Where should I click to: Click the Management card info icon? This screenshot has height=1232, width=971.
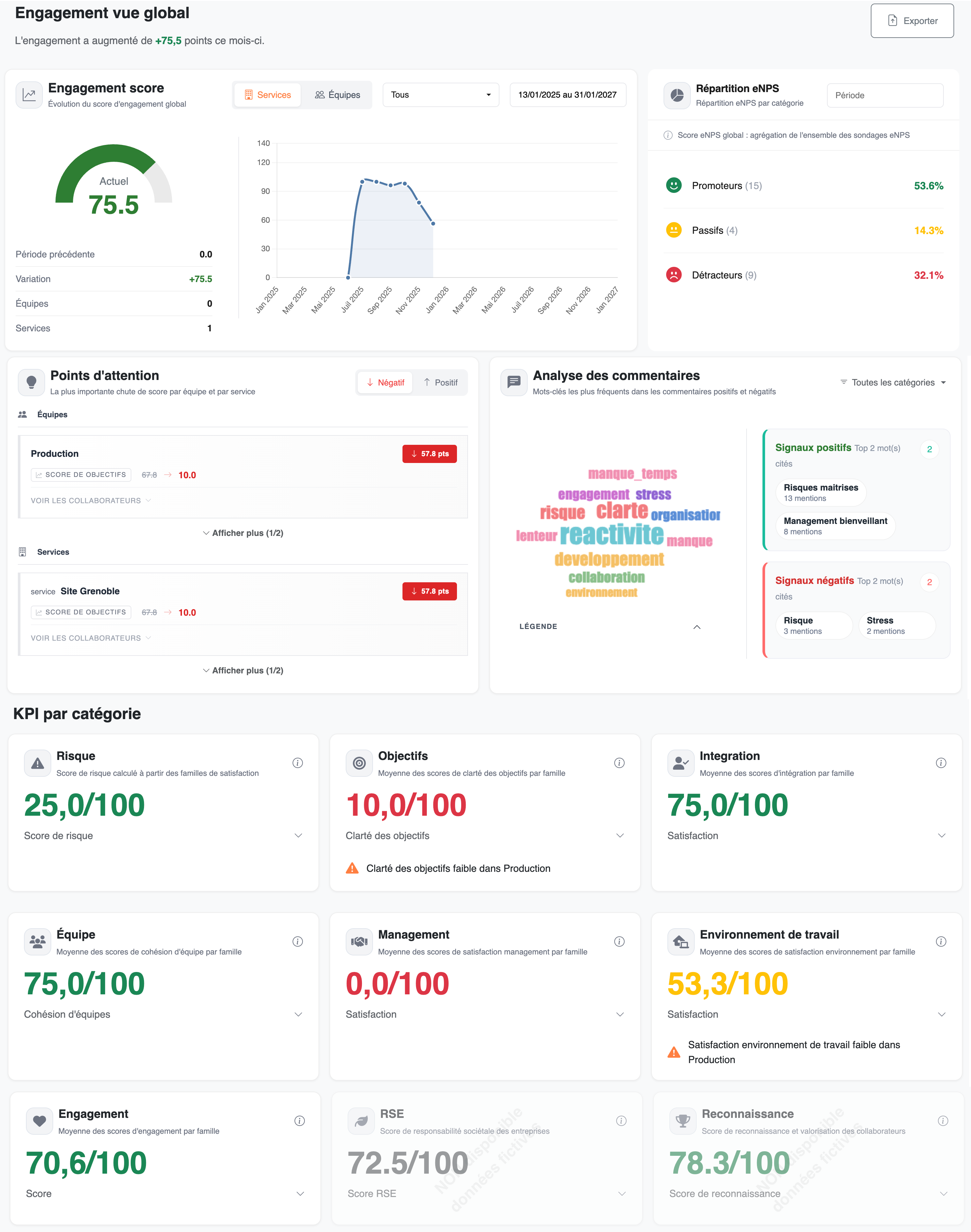click(x=619, y=942)
